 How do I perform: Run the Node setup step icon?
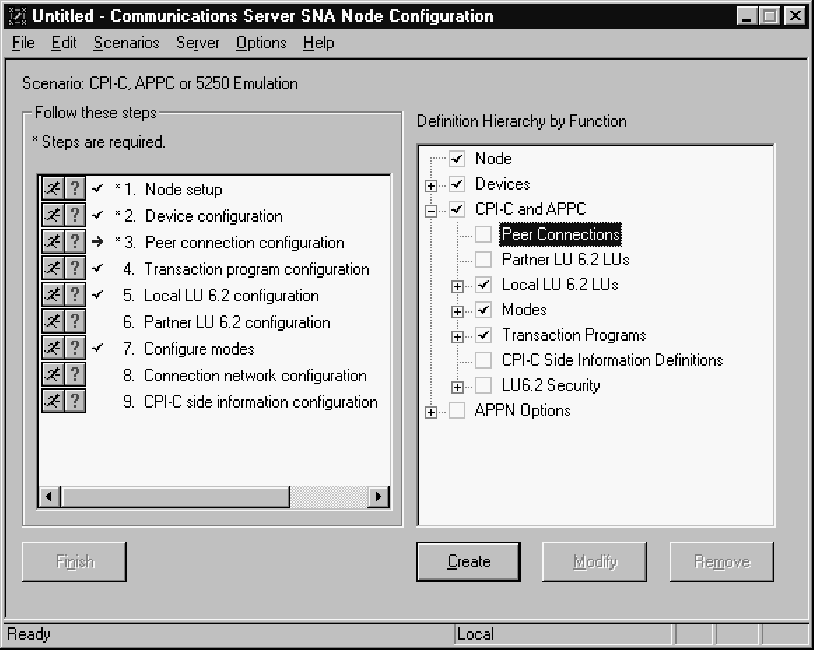[52, 188]
